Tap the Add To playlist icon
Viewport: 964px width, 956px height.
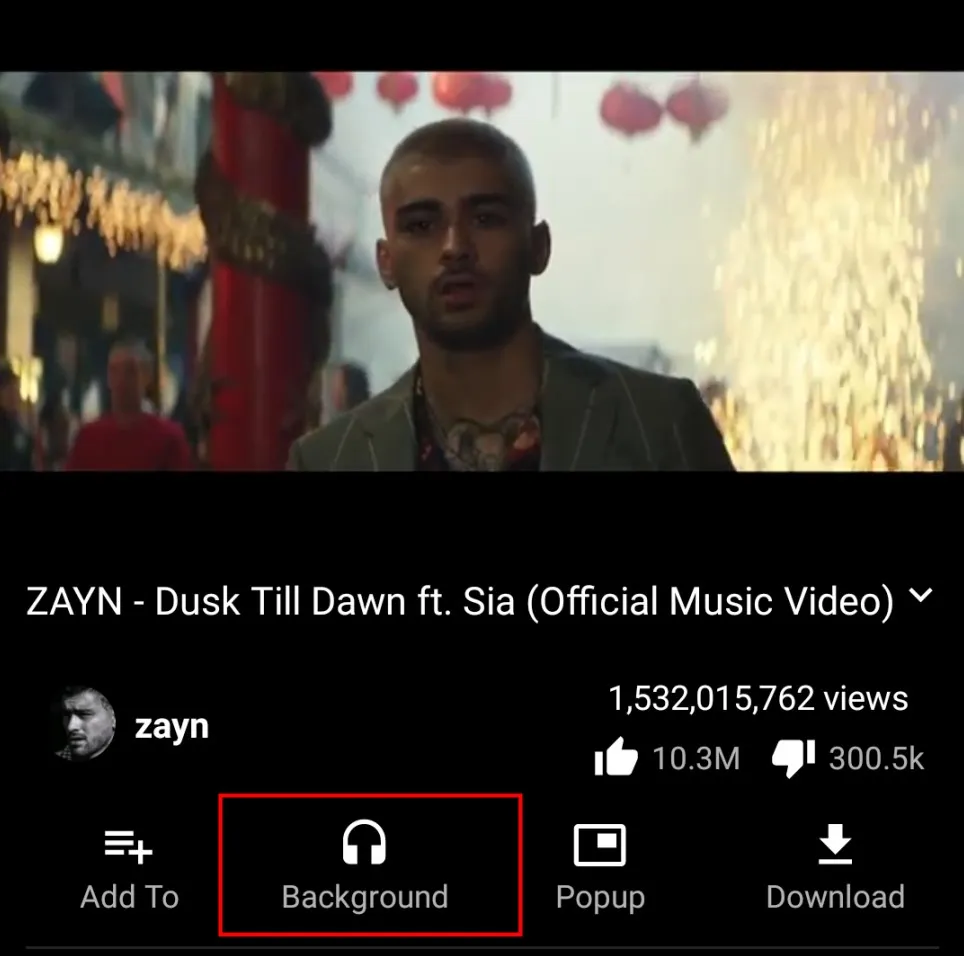[128, 847]
